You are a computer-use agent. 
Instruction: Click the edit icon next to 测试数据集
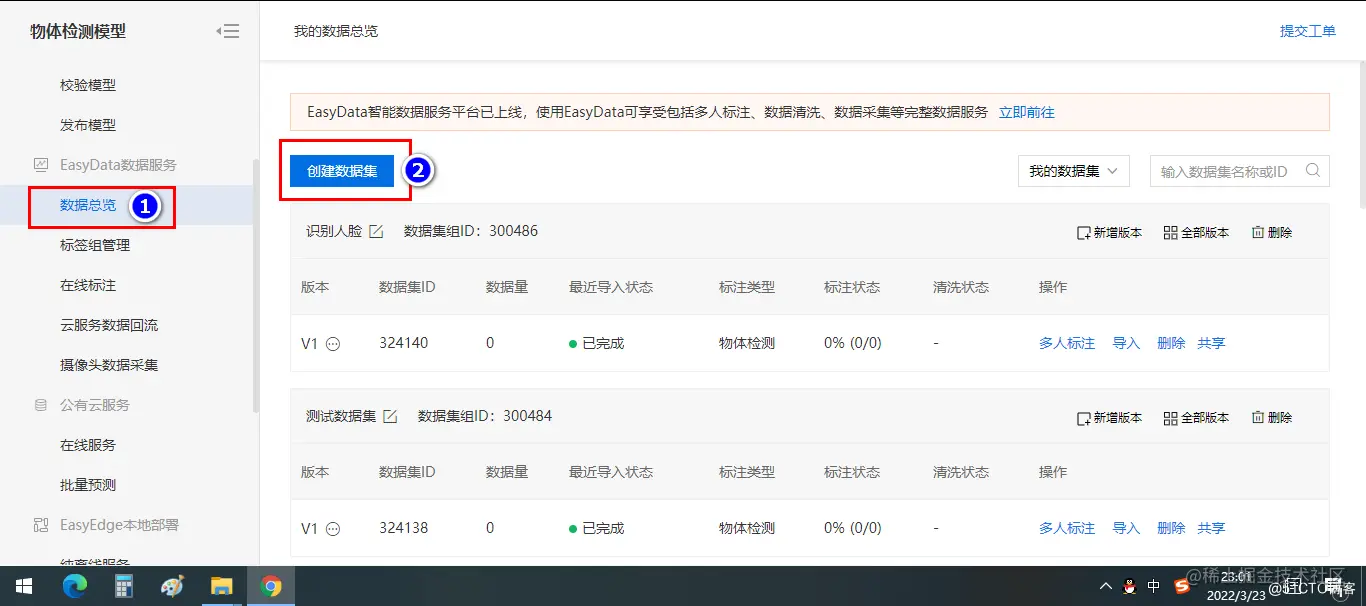[390, 416]
